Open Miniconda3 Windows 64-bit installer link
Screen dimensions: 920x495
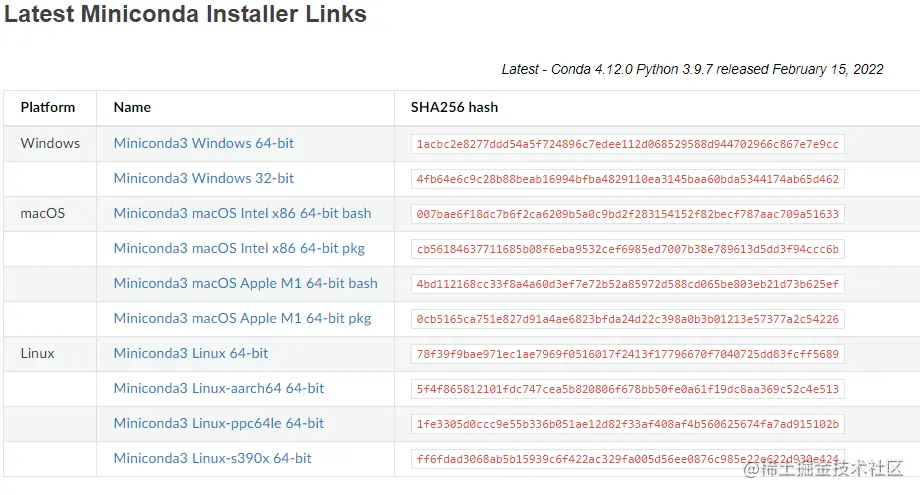204,143
